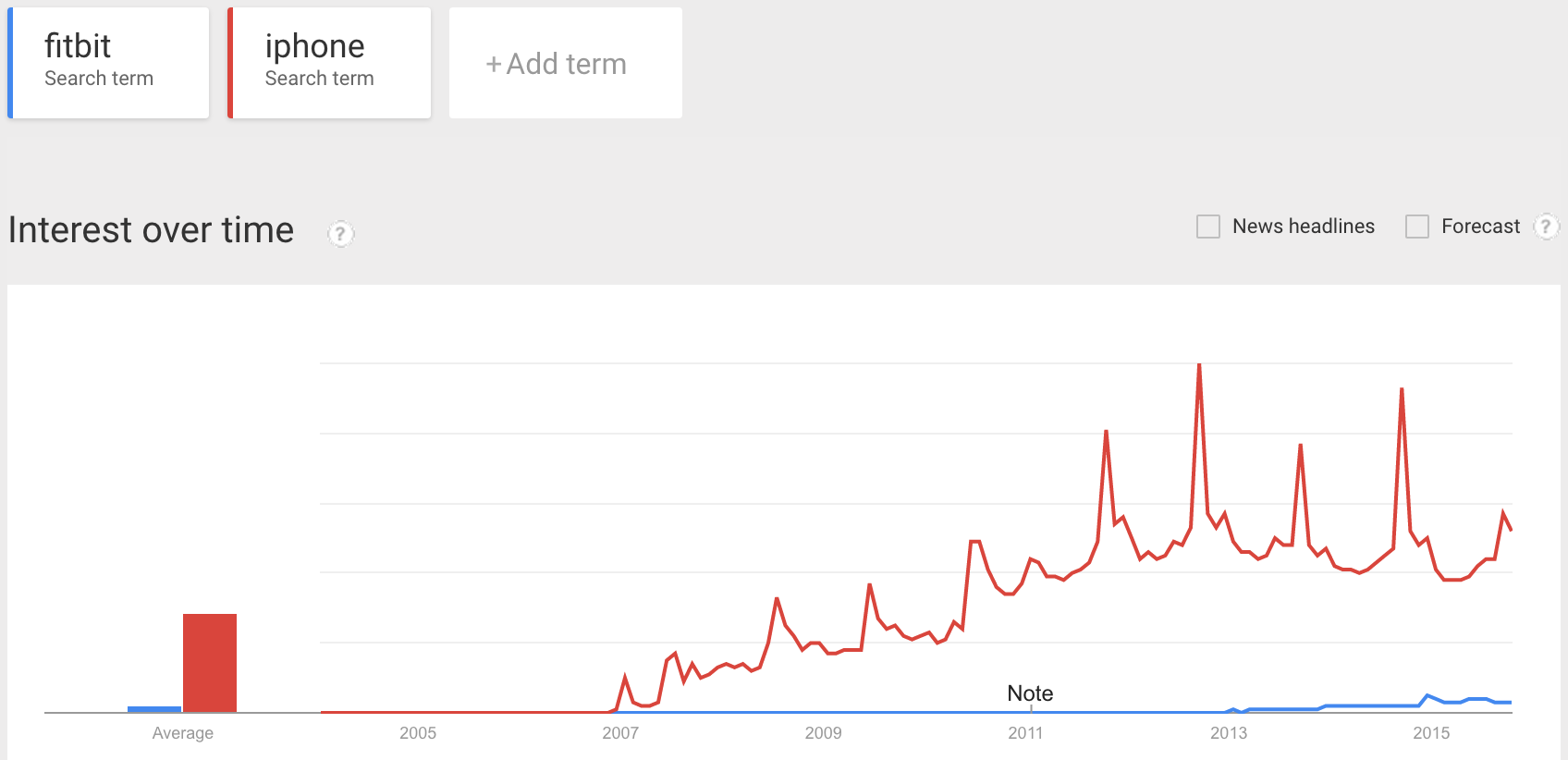Click the Average label under the bars
Image resolution: width=1568 pixels, height=760 pixels.
point(183,733)
